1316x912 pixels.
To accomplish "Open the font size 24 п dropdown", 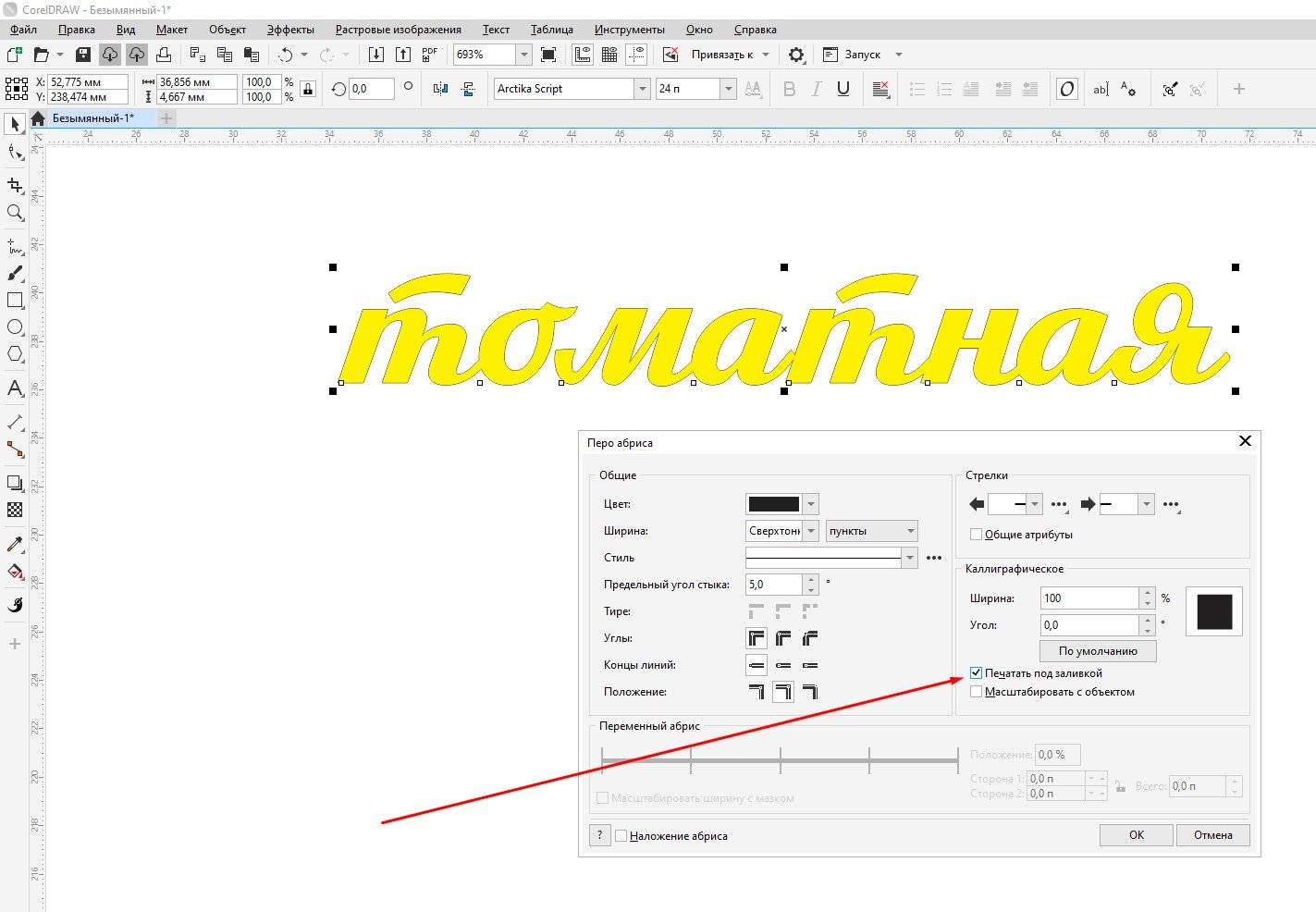I will pos(729,89).
